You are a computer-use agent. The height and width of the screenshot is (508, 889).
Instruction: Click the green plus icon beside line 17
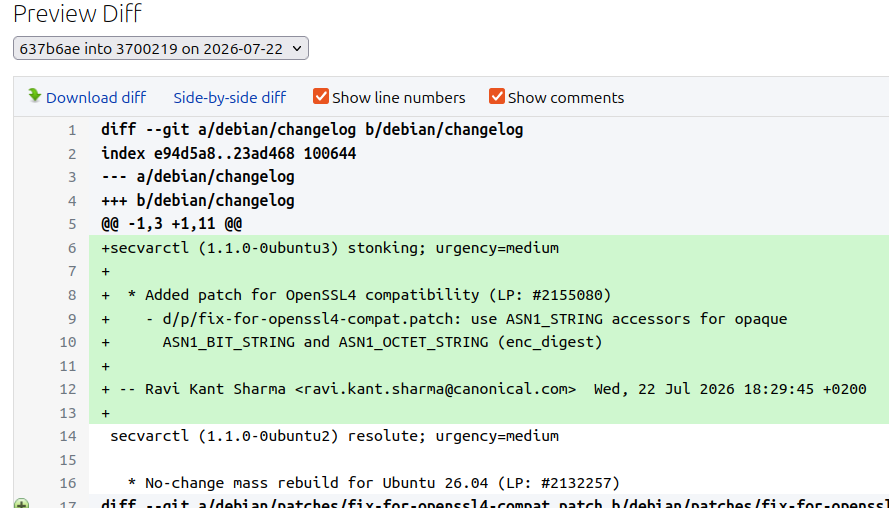click(x=22, y=503)
